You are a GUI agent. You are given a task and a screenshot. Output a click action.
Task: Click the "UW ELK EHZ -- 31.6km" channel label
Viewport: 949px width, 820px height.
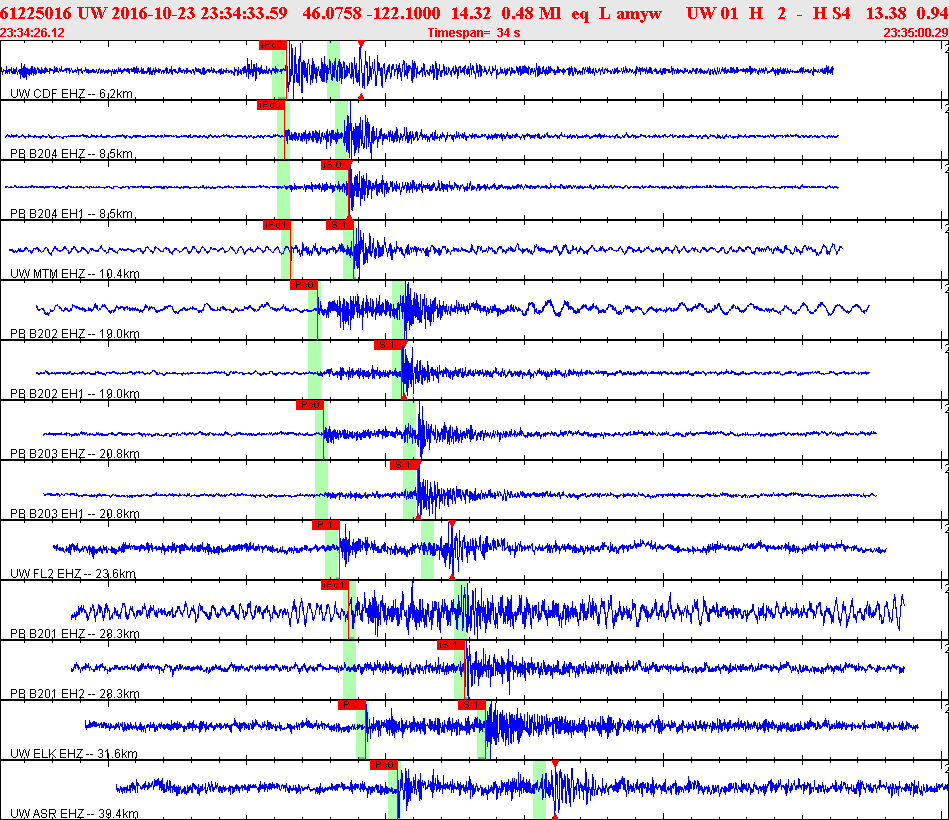74,753
